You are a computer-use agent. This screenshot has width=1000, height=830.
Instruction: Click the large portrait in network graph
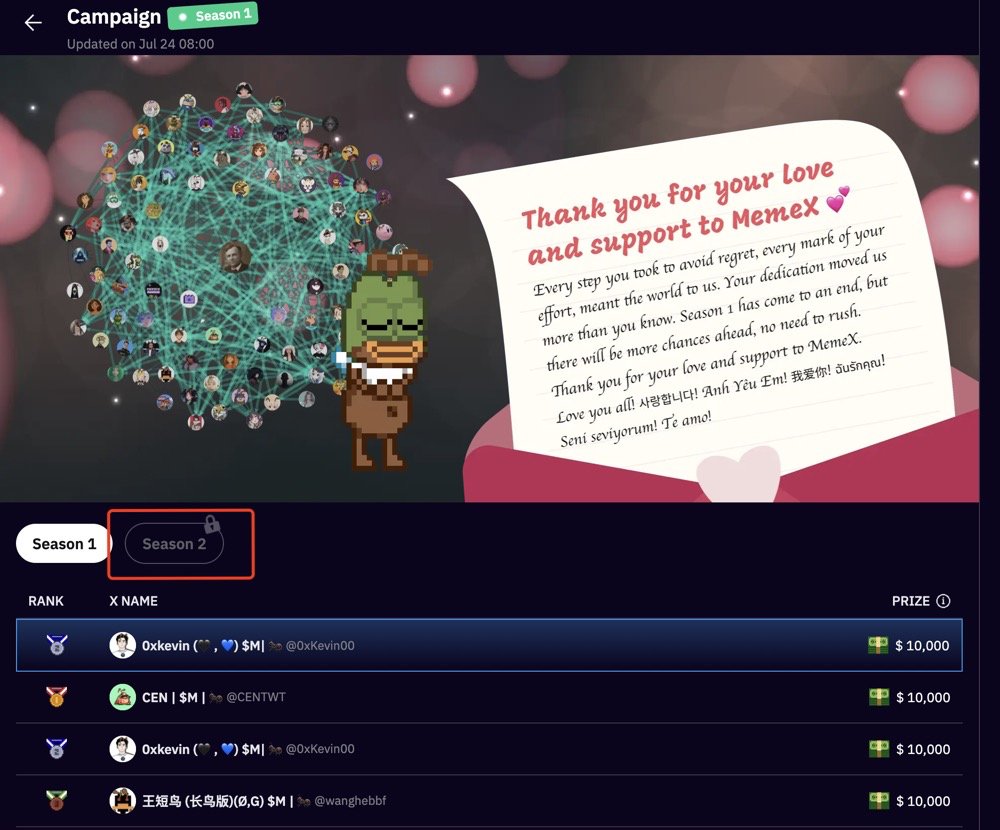pos(234,257)
